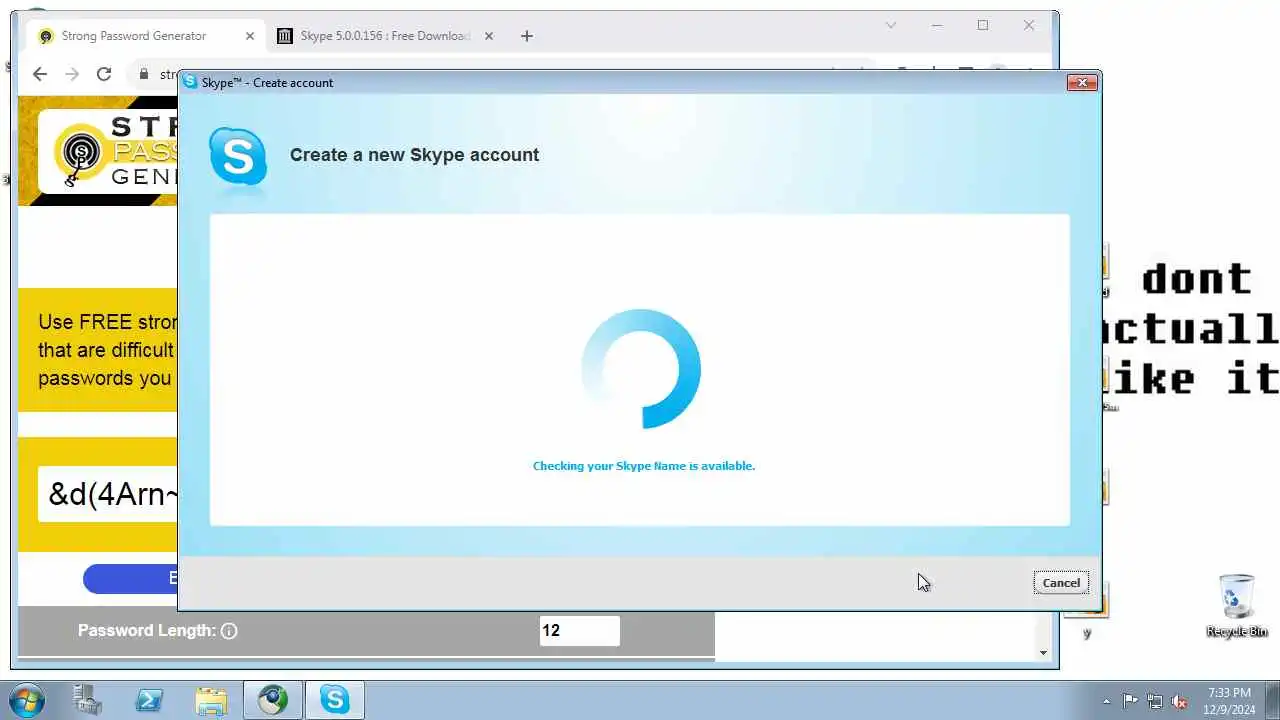View site info via the lock icon
Screen dimensions: 1280x720
(144, 74)
